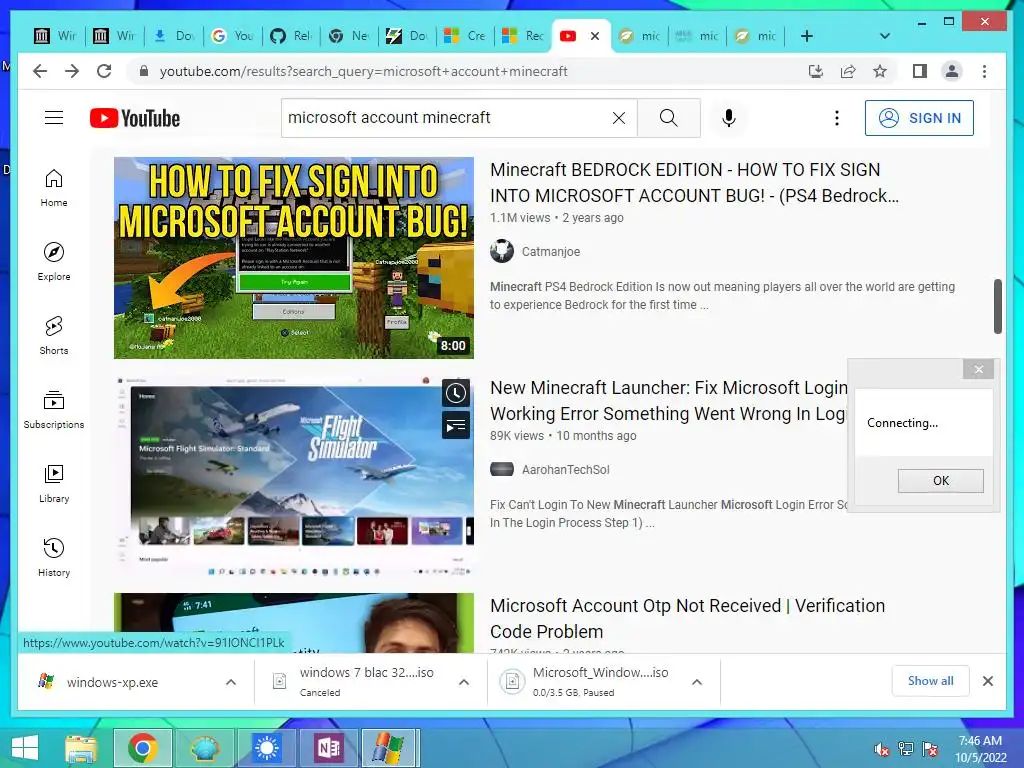This screenshot has height=768, width=1024.
Task: Open History in the YouTube sidebar
Action: (x=54, y=557)
